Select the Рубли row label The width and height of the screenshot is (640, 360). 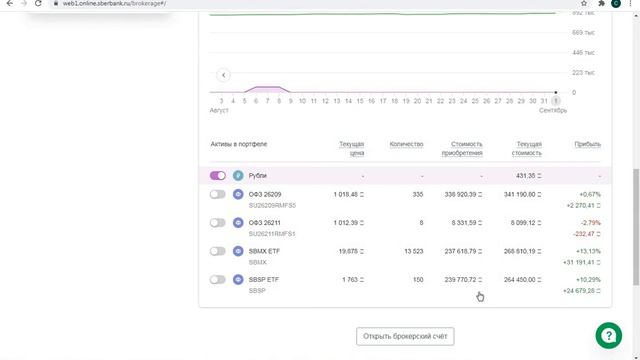point(258,176)
